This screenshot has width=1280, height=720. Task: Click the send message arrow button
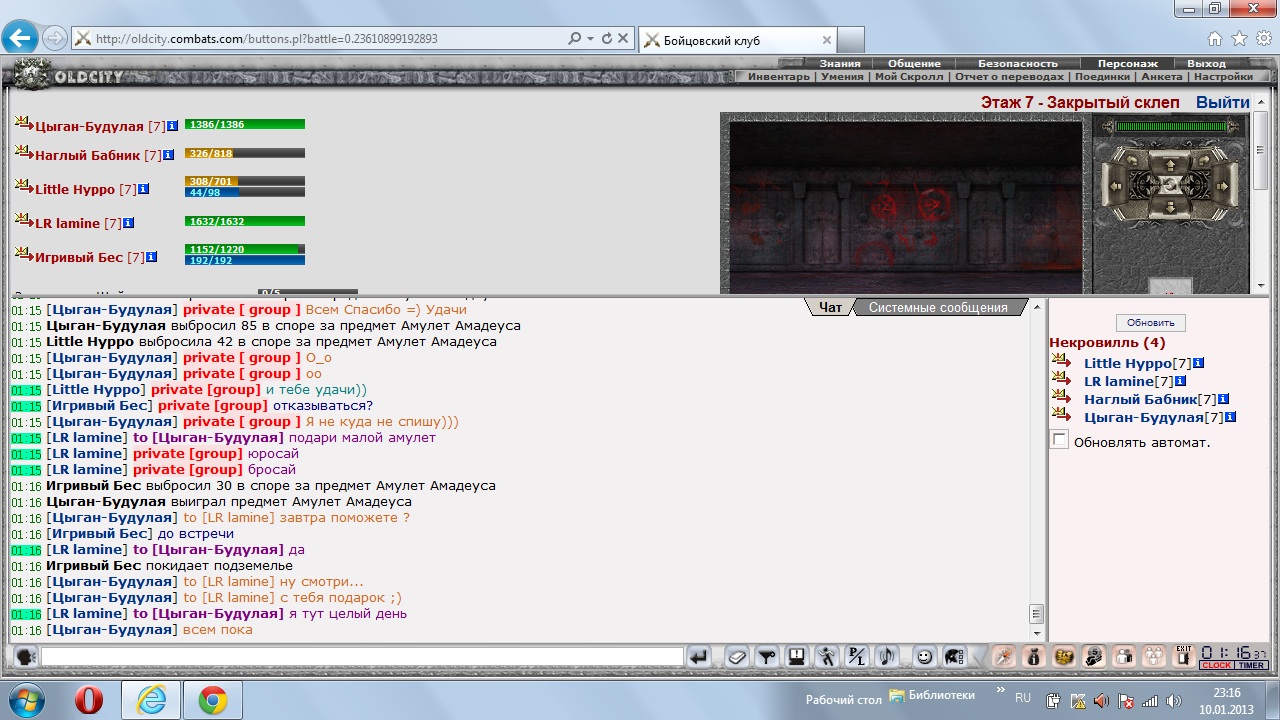(699, 657)
